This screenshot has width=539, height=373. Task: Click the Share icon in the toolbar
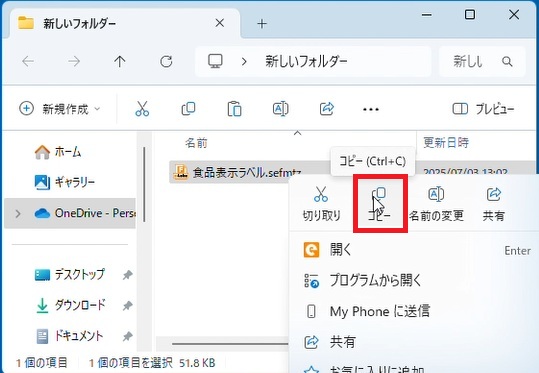click(327, 109)
